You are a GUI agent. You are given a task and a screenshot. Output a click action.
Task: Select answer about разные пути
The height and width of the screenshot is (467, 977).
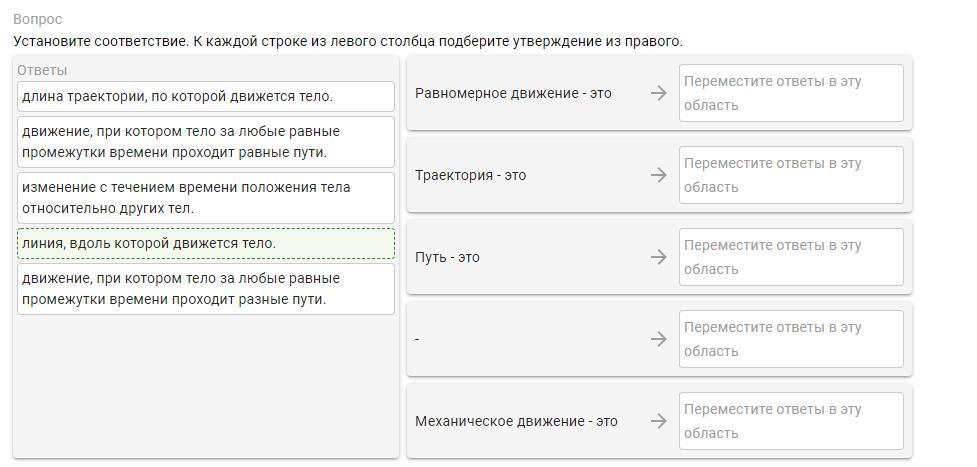tap(206, 289)
